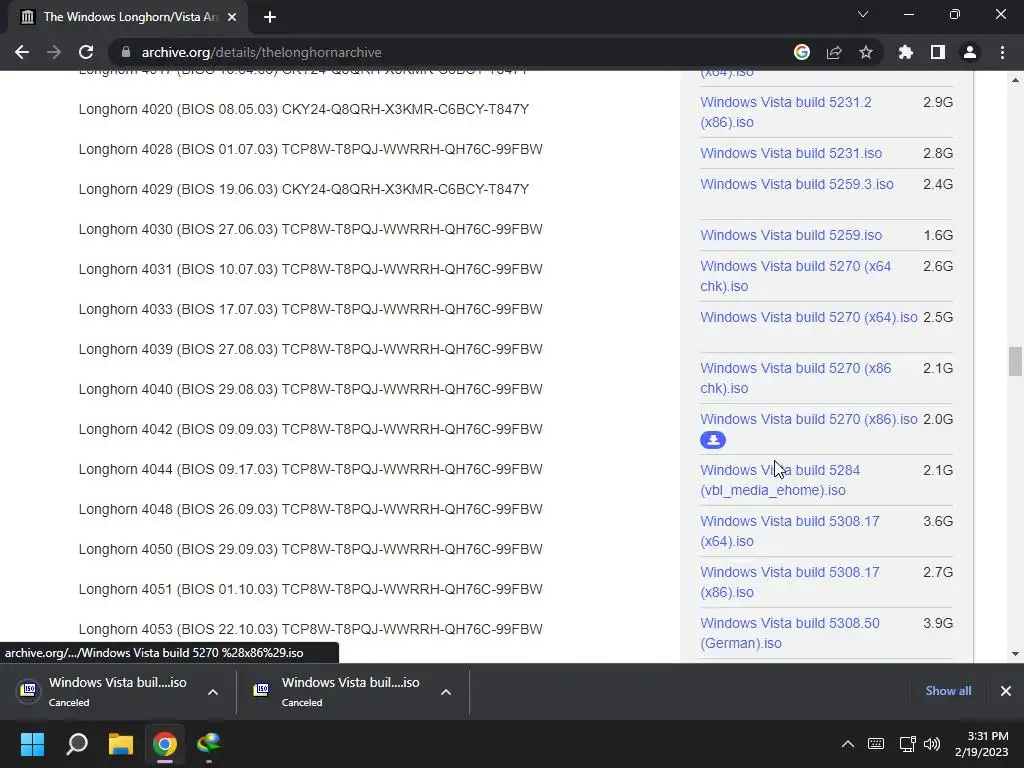Bookmark this page with the star

tap(866, 52)
